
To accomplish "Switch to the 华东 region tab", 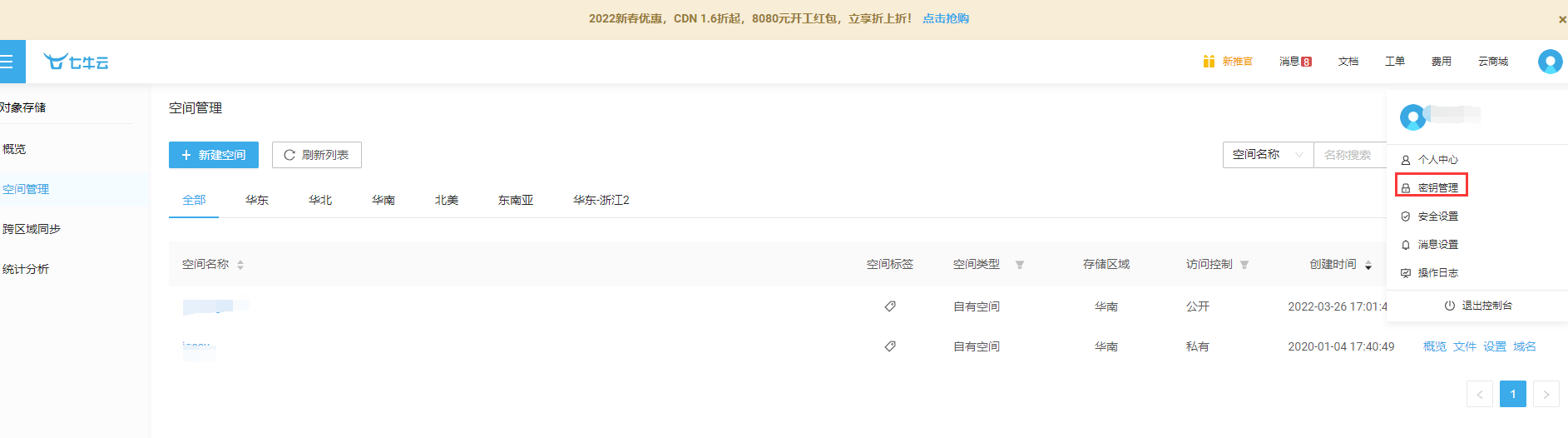I will 257,201.
